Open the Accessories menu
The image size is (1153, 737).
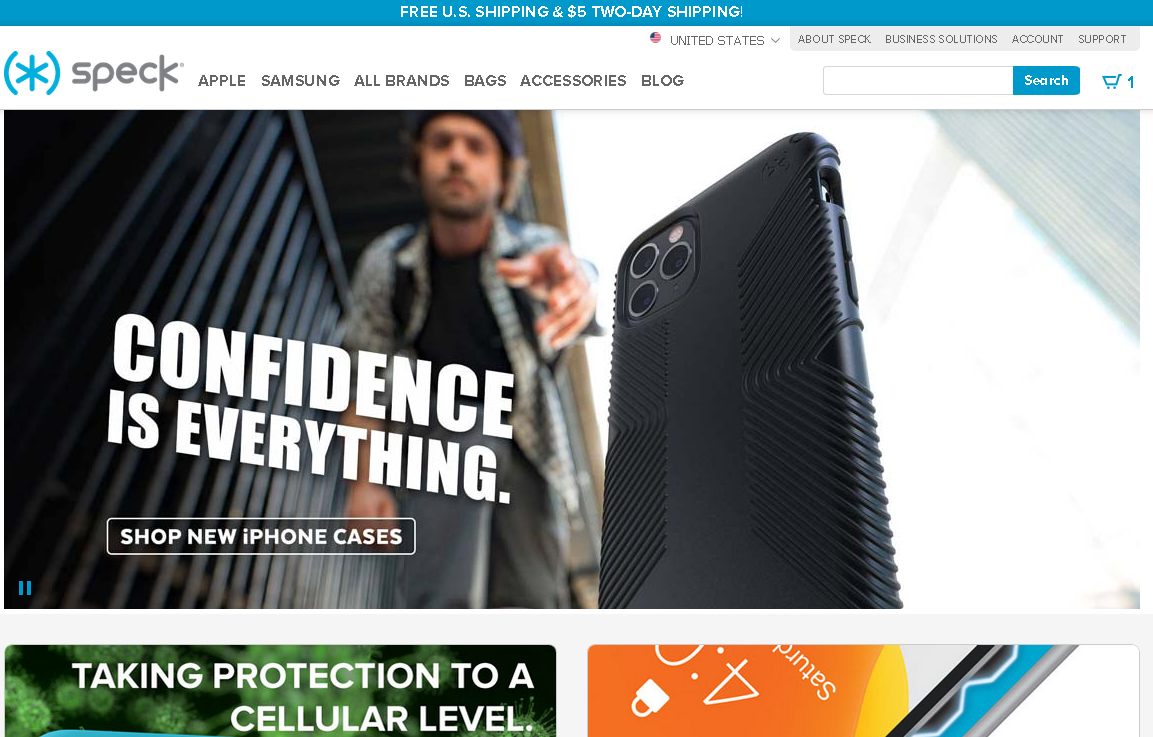tap(573, 81)
